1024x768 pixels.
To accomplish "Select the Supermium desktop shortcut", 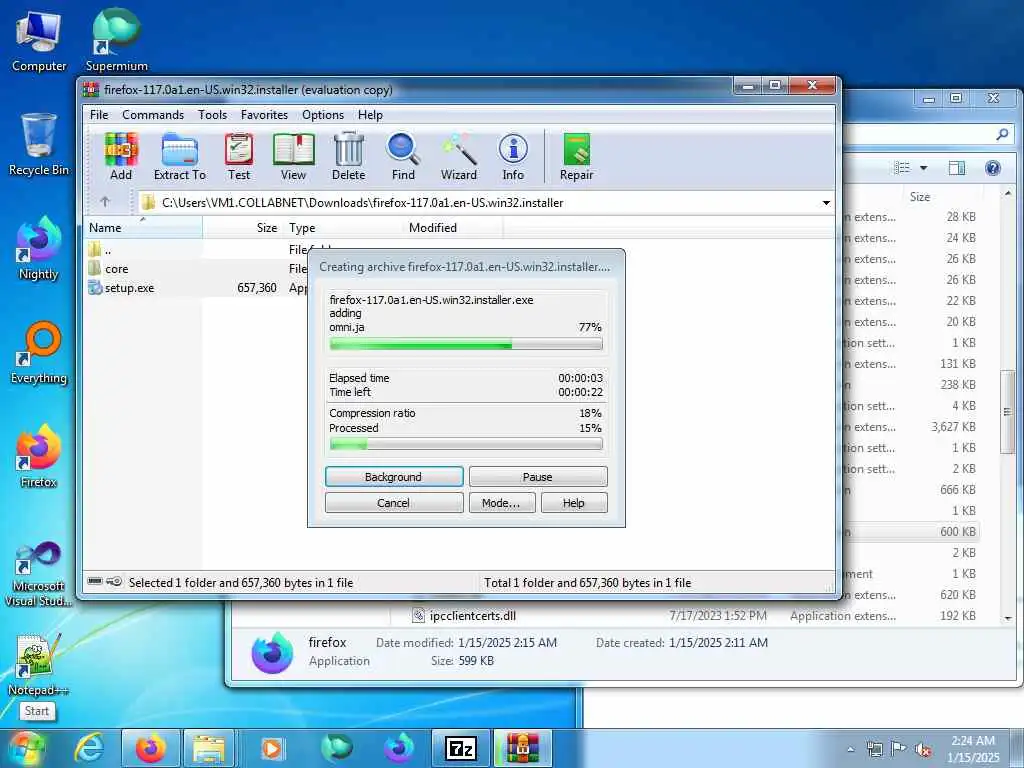I will click(x=116, y=40).
